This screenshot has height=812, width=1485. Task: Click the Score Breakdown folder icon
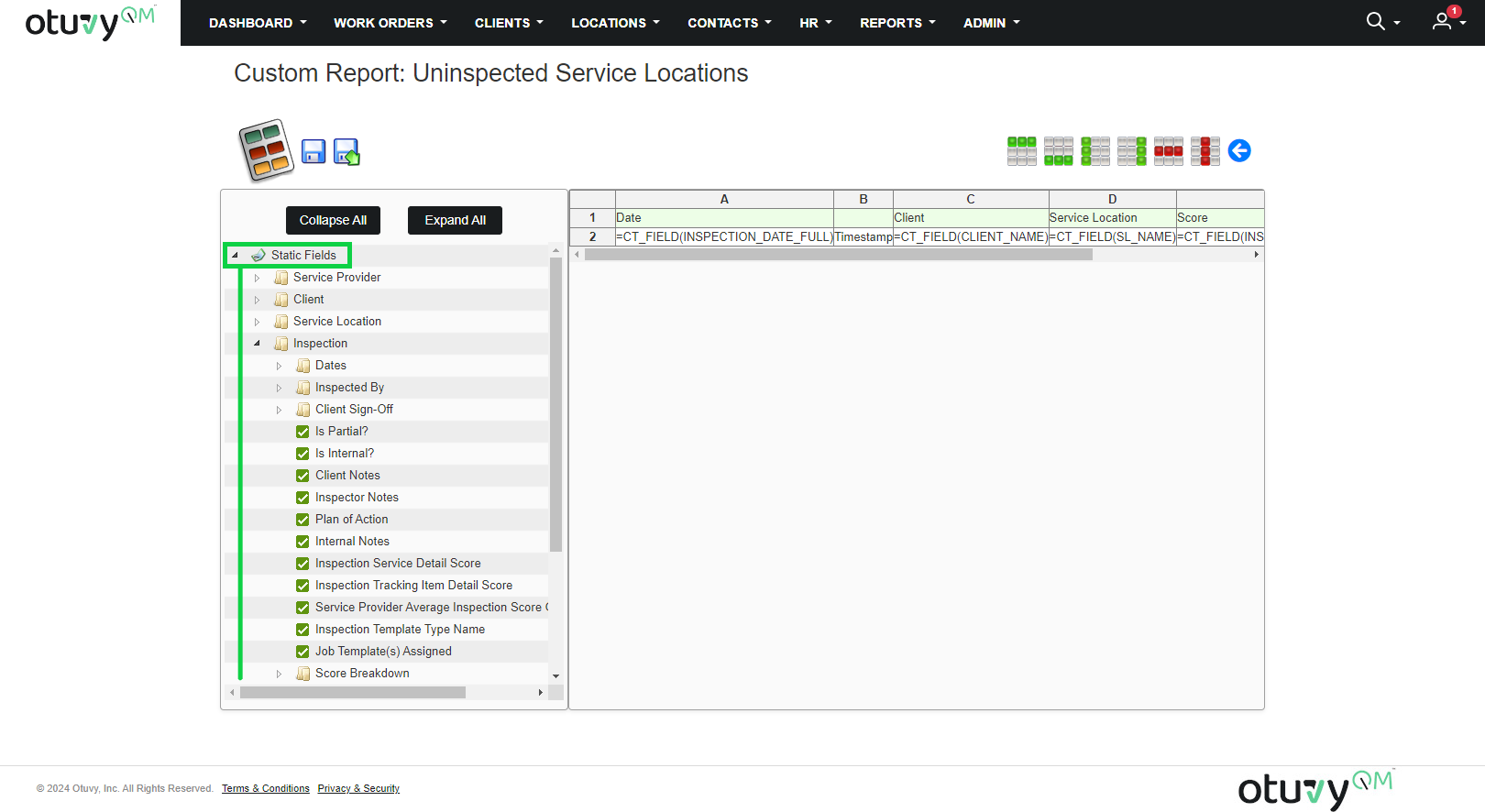303,674
